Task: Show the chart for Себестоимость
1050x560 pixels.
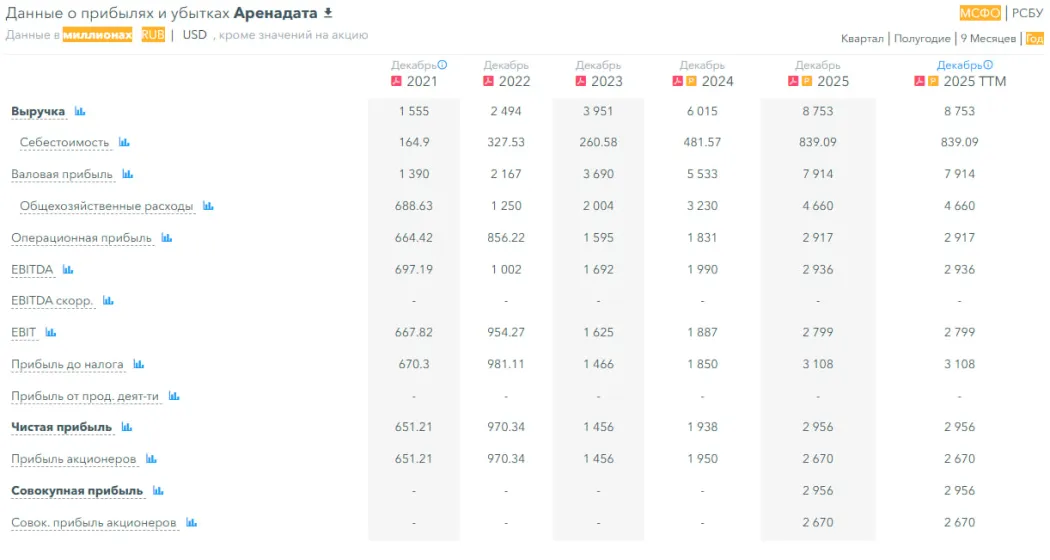Action: [x=124, y=142]
